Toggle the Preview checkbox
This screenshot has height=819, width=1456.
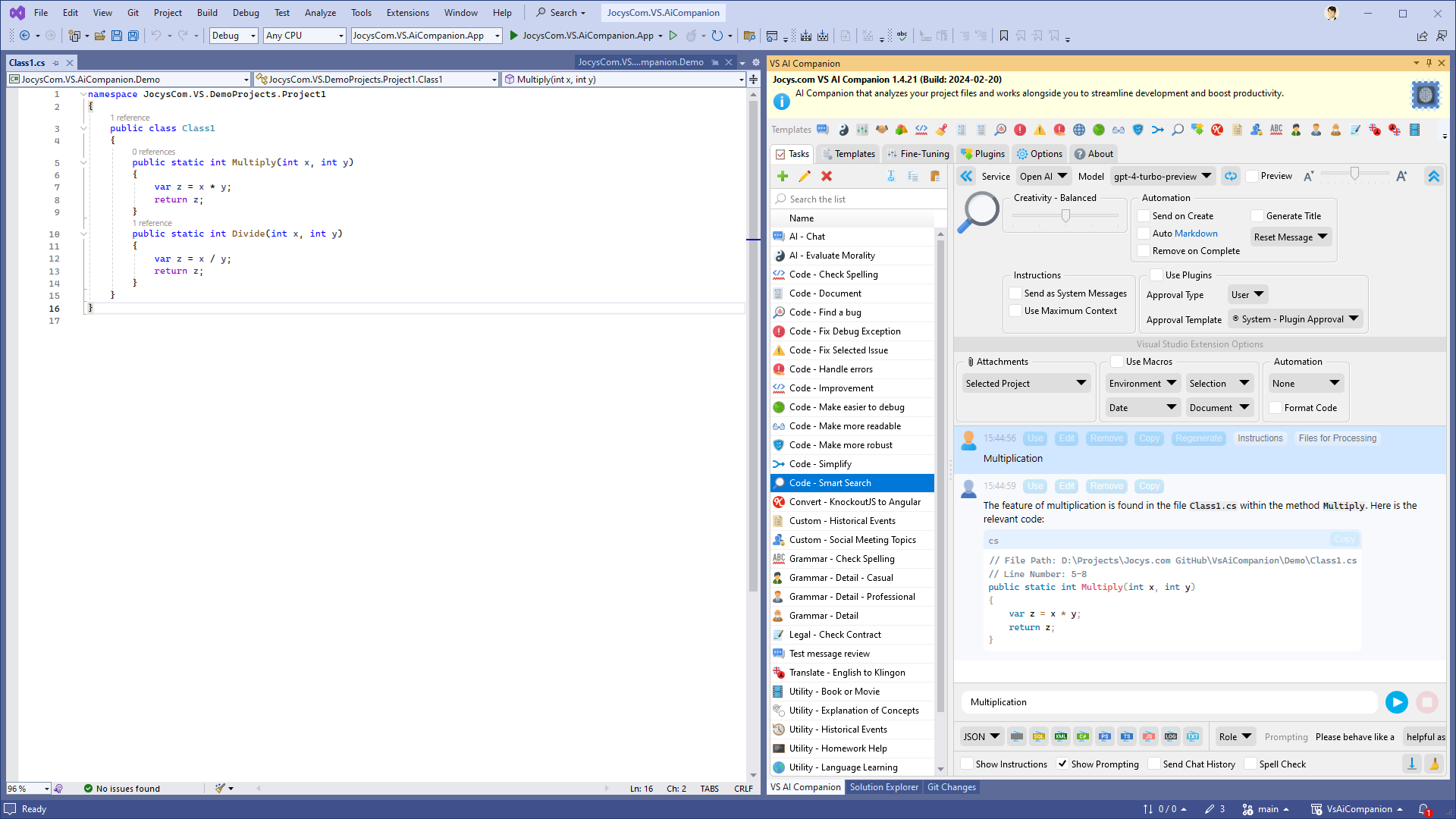click(x=1253, y=176)
